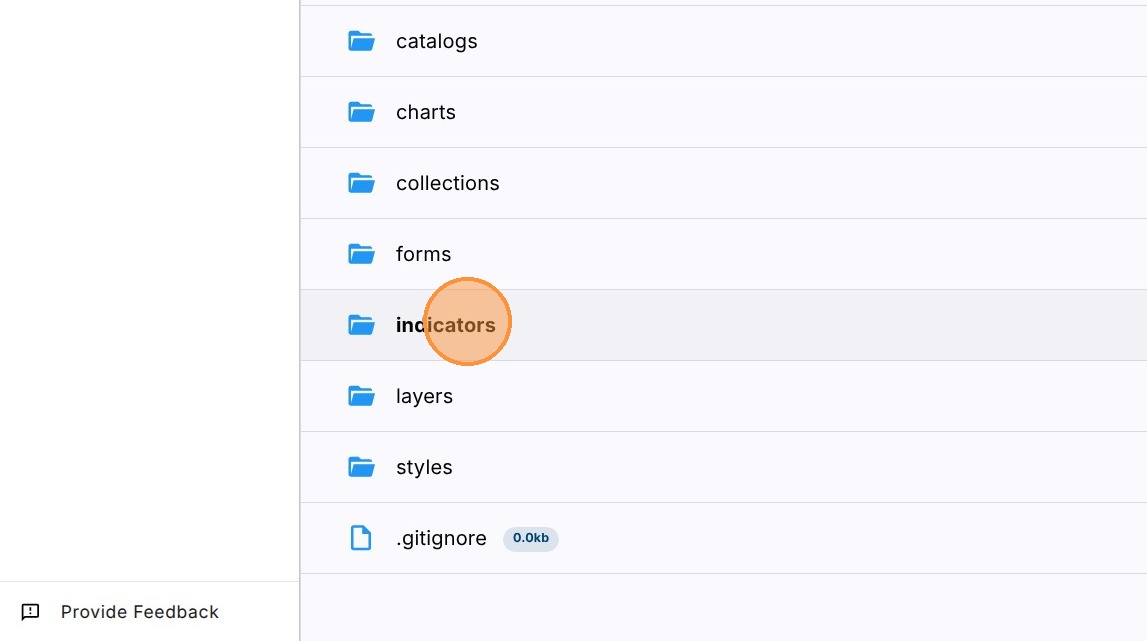Browse the styles folder by its name
This screenshot has width=1147, height=641.
(424, 467)
